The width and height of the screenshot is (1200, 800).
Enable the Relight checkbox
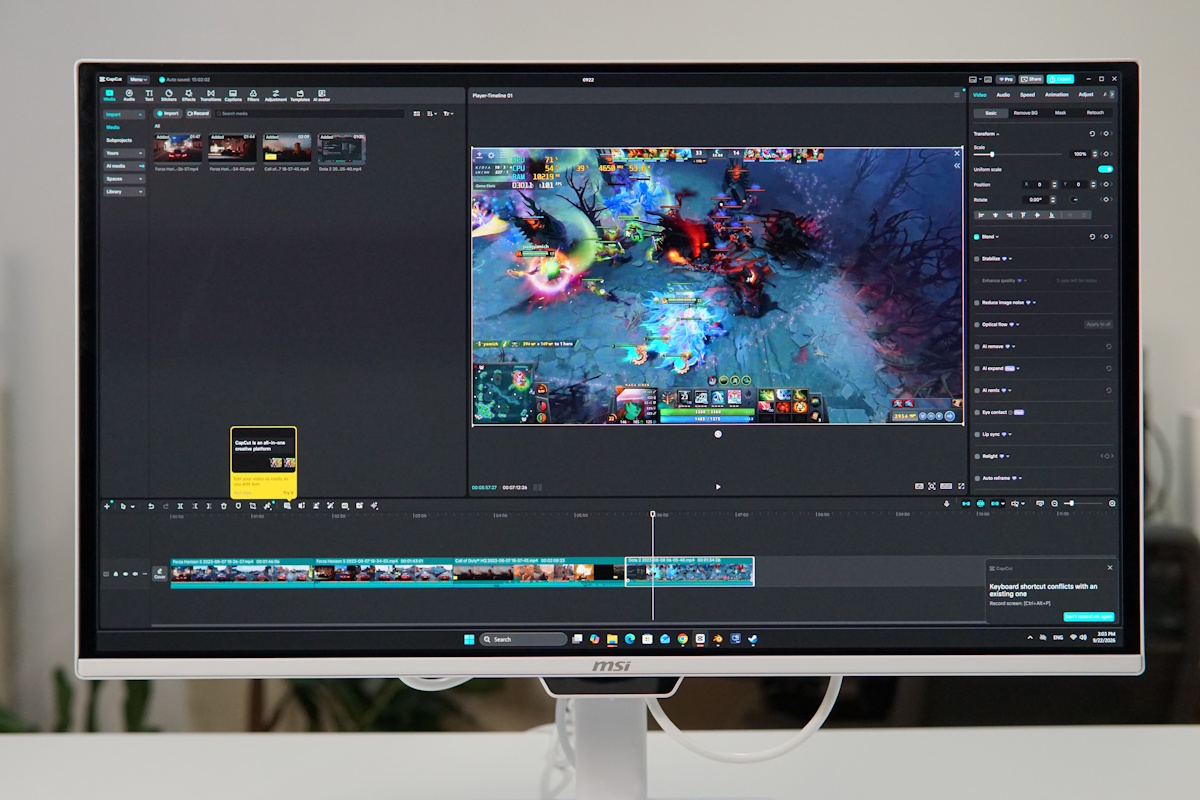pos(976,456)
